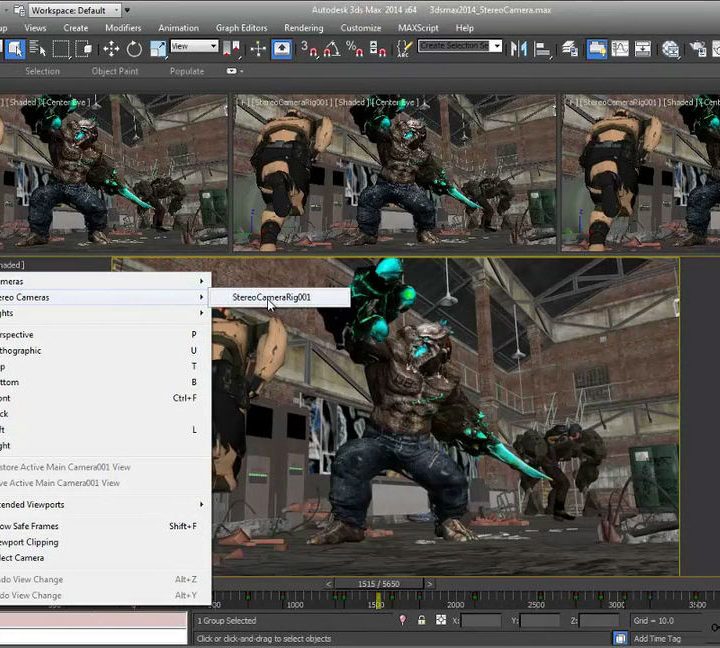Choose Rectangular Selection Region tool
Screen dimensions: 720x648
coord(61,49)
